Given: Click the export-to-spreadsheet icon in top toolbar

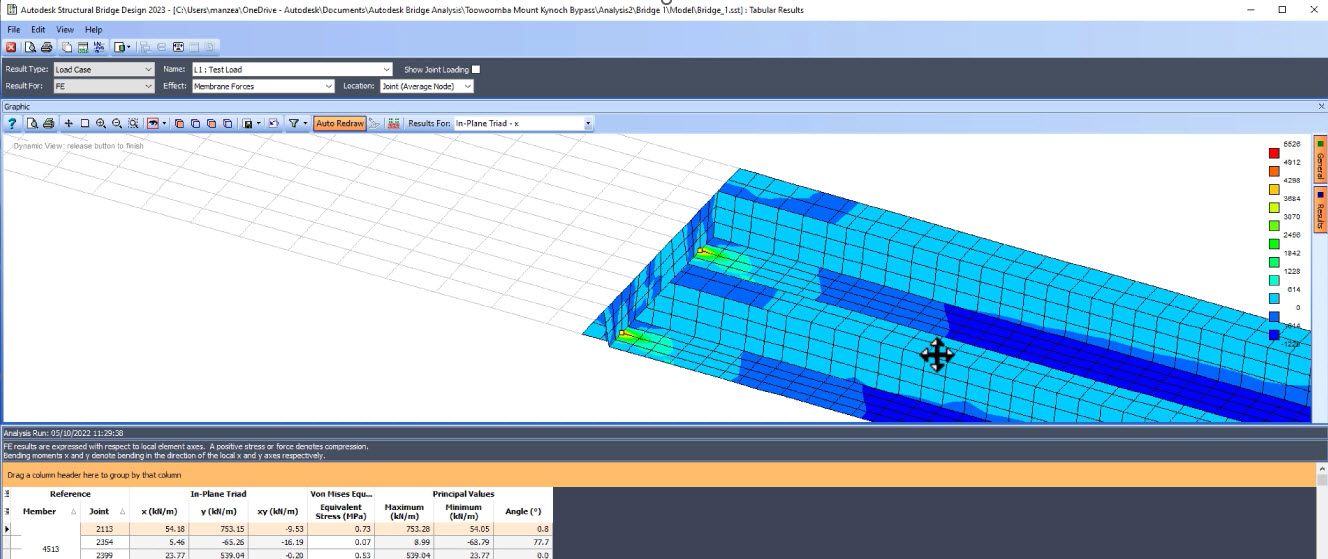Looking at the screenshot, I should pos(83,47).
